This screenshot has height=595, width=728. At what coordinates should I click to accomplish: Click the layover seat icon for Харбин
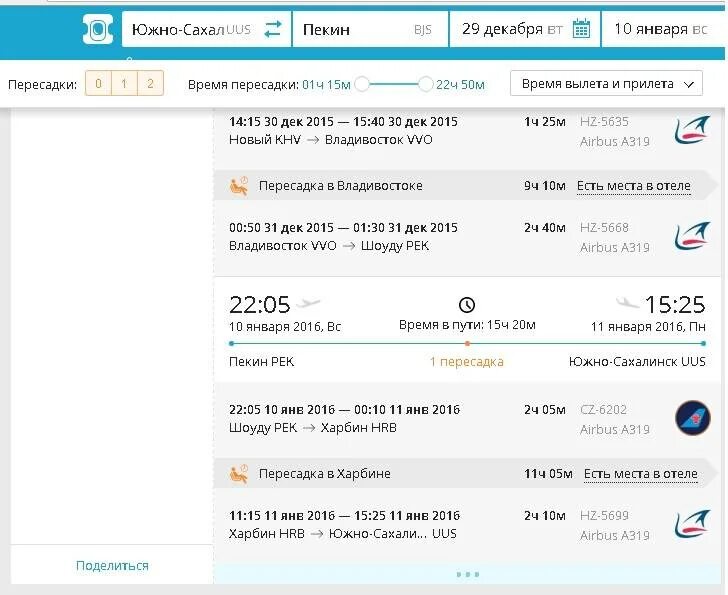239,474
